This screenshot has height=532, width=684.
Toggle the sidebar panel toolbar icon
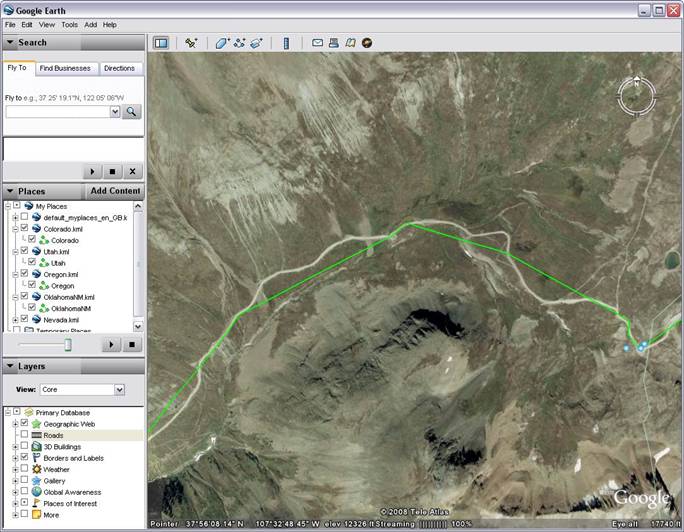click(161, 43)
